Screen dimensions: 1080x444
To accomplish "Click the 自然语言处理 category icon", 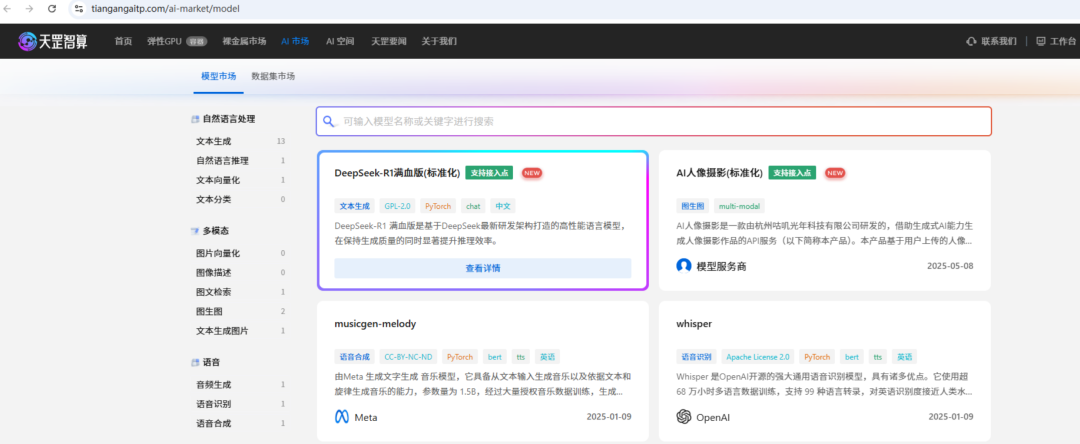I will pos(195,119).
